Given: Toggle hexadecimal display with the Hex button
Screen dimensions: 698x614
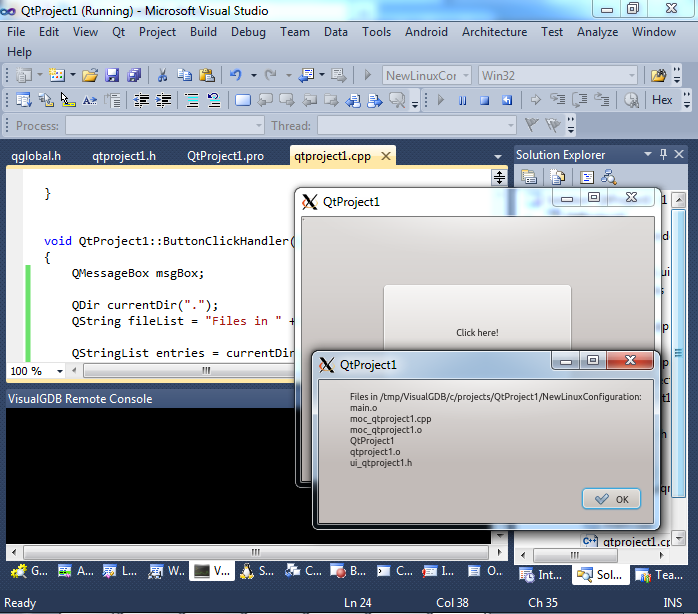Looking at the screenshot, I should (x=662, y=100).
